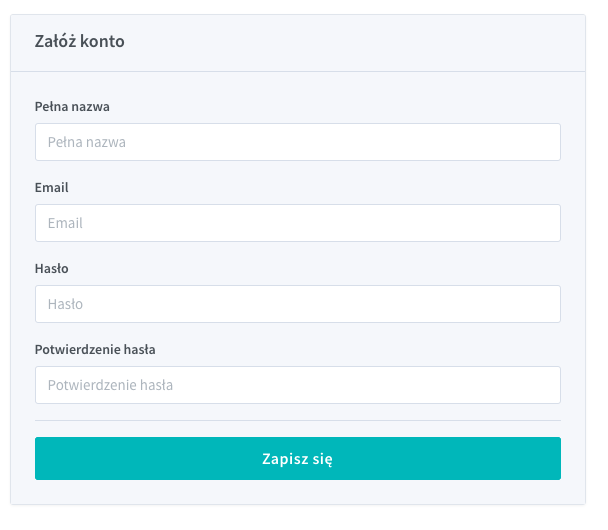Click the "Pełna nazwa" placeholder text
Image resolution: width=608 pixels, height=530 pixels.
coord(87,142)
